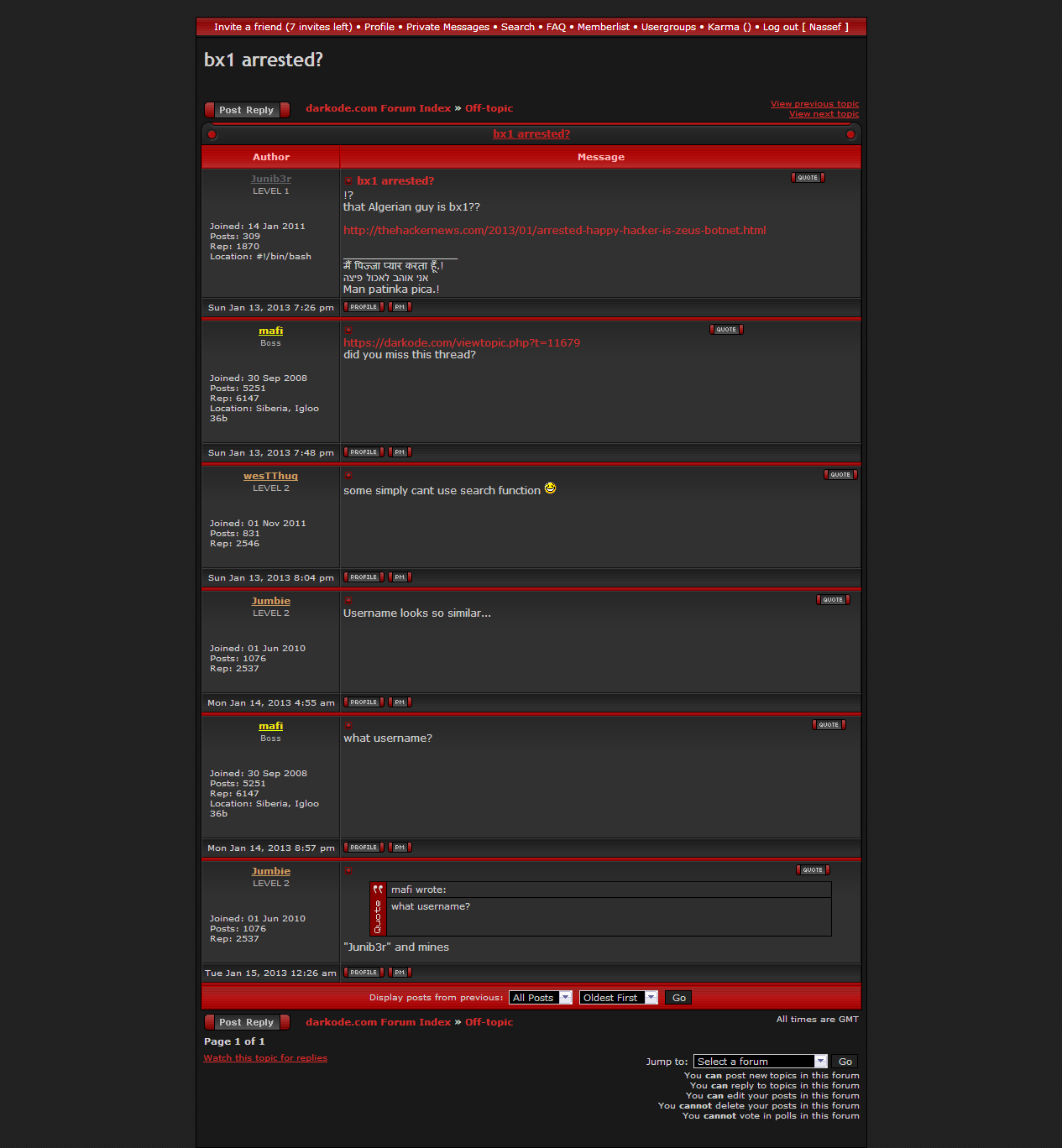Viewport: 1062px width, 1148px height.
Task: Open the 'All Posts' dropdown
Action: [x=541, y=998]
